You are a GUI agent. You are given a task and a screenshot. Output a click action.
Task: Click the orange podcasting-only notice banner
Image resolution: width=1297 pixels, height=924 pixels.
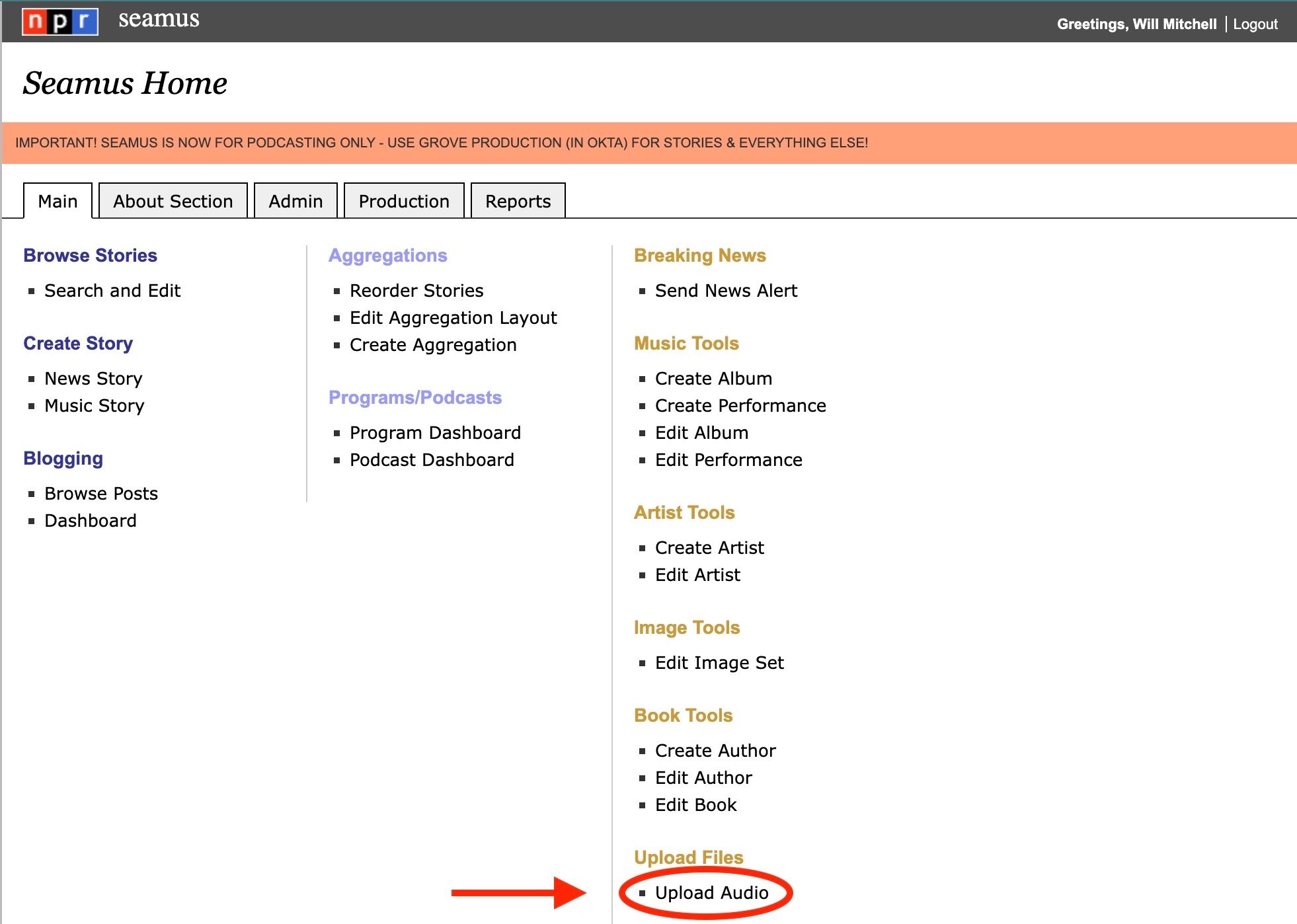(649, 143)
